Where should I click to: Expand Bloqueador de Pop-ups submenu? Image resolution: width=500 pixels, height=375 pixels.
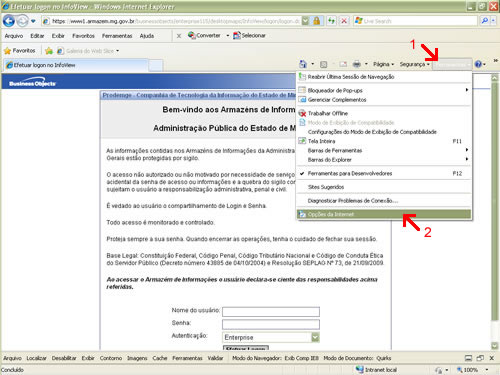point(384,90)
